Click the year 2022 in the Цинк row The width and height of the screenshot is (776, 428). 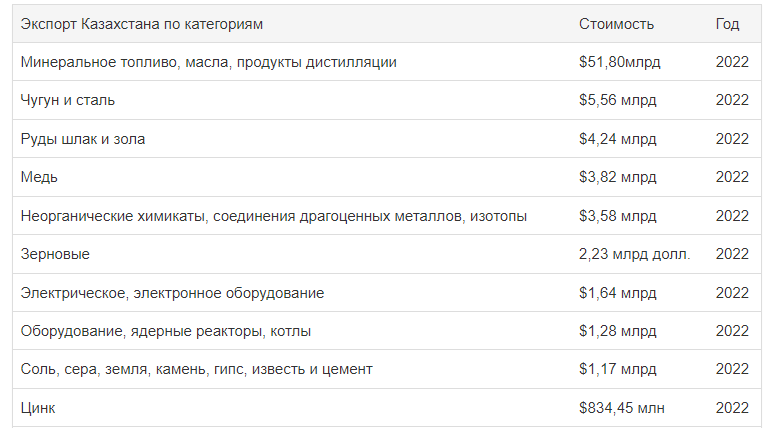(x=732, y=408)
